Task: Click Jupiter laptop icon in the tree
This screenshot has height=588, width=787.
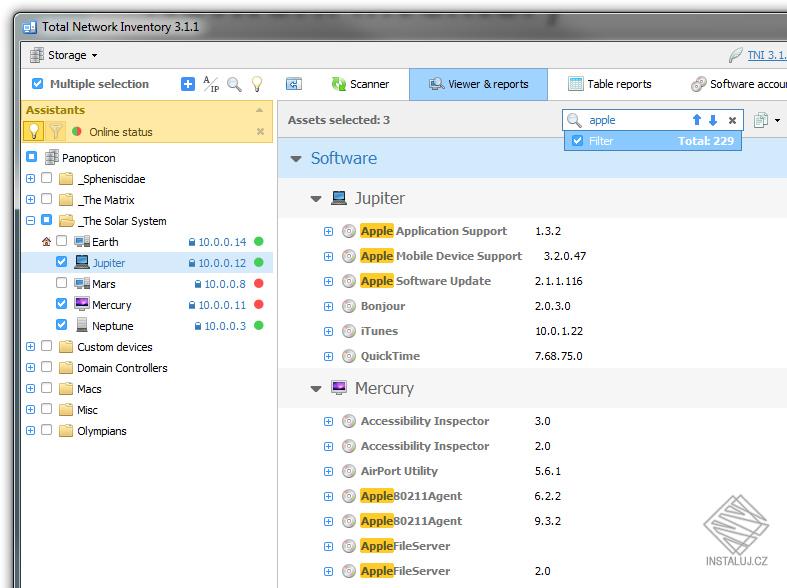Action: [82, 262]
